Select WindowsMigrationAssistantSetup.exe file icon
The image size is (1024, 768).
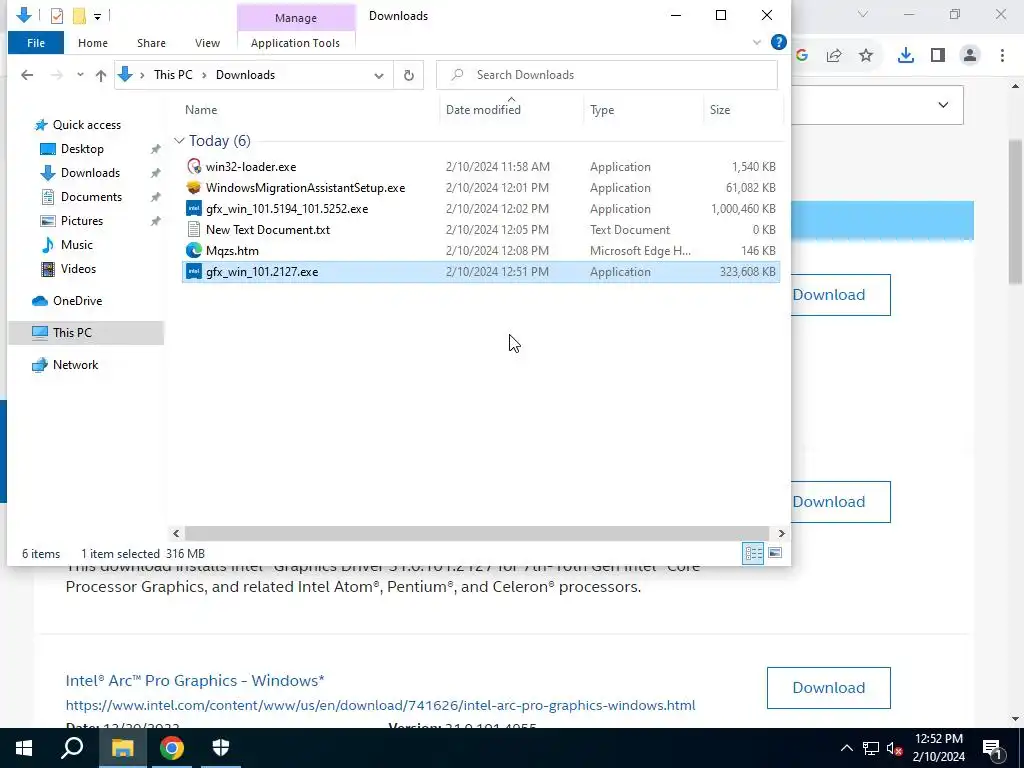pyautogui.click(x=194, y=188)
